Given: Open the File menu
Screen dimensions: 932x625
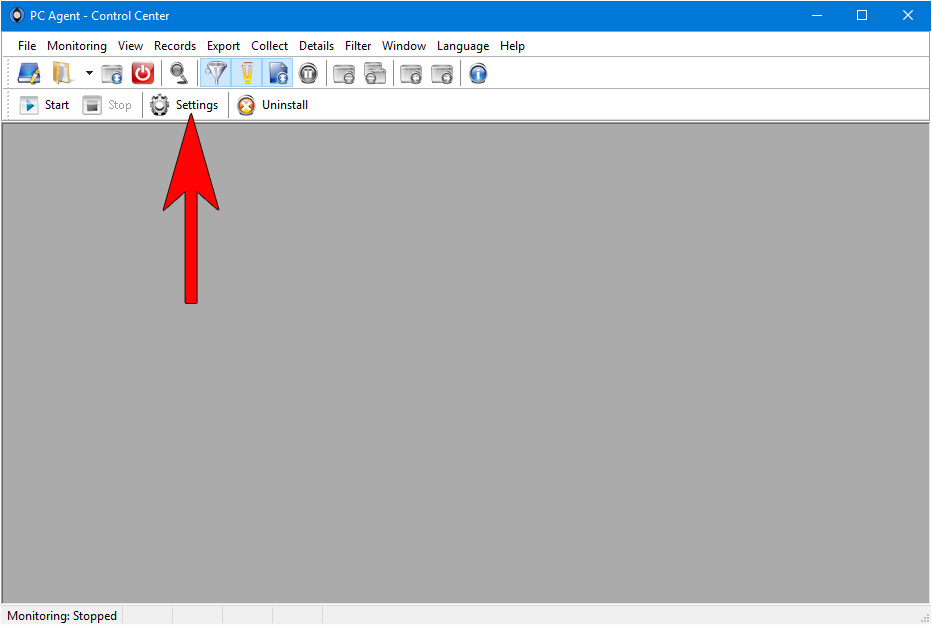Looking at the screenshot, I should pyautogui.click(x=27, y=46).
